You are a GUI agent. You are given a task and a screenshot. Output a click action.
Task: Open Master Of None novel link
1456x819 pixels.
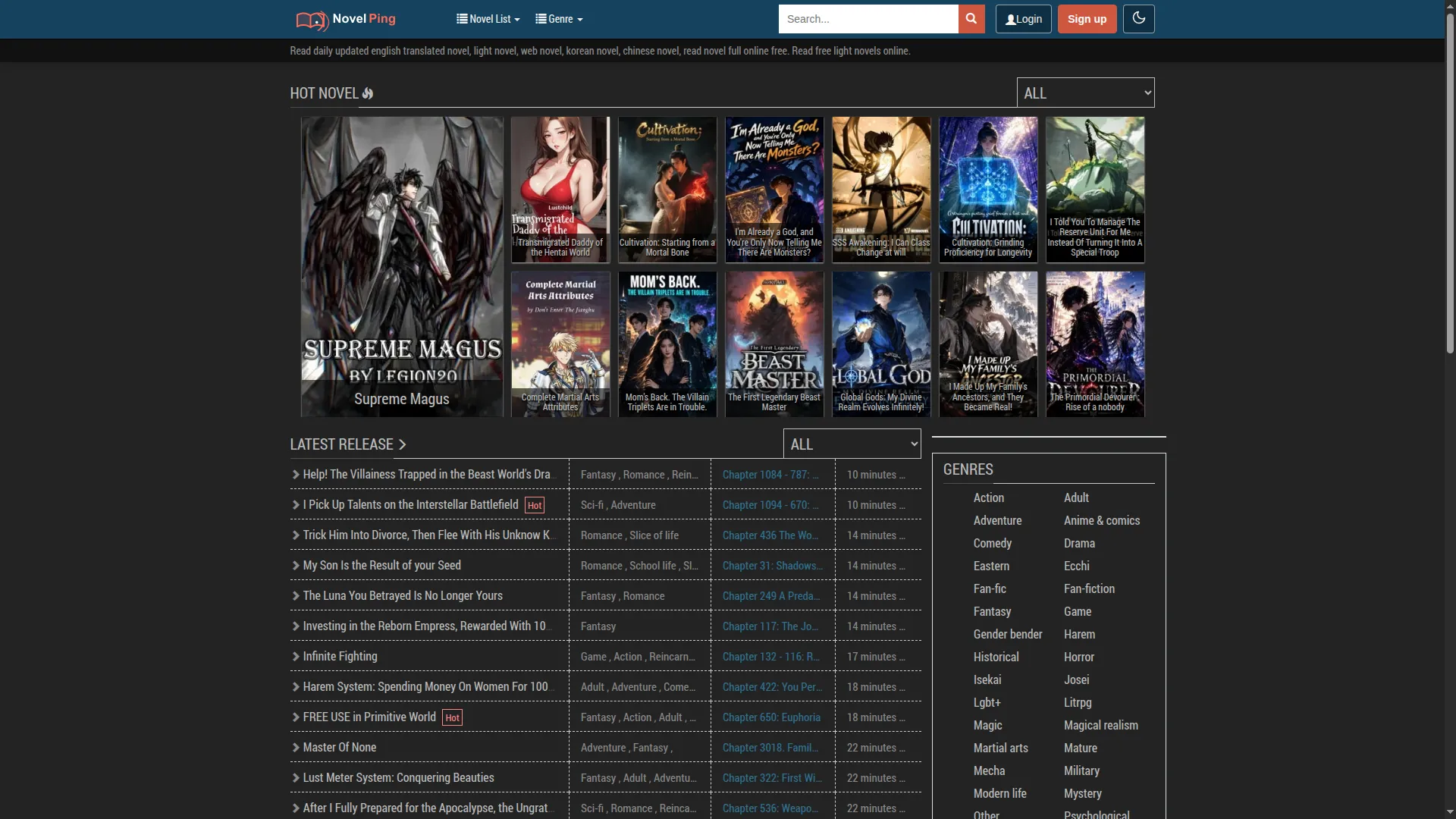pyautogui.click(x=339, y=747)
